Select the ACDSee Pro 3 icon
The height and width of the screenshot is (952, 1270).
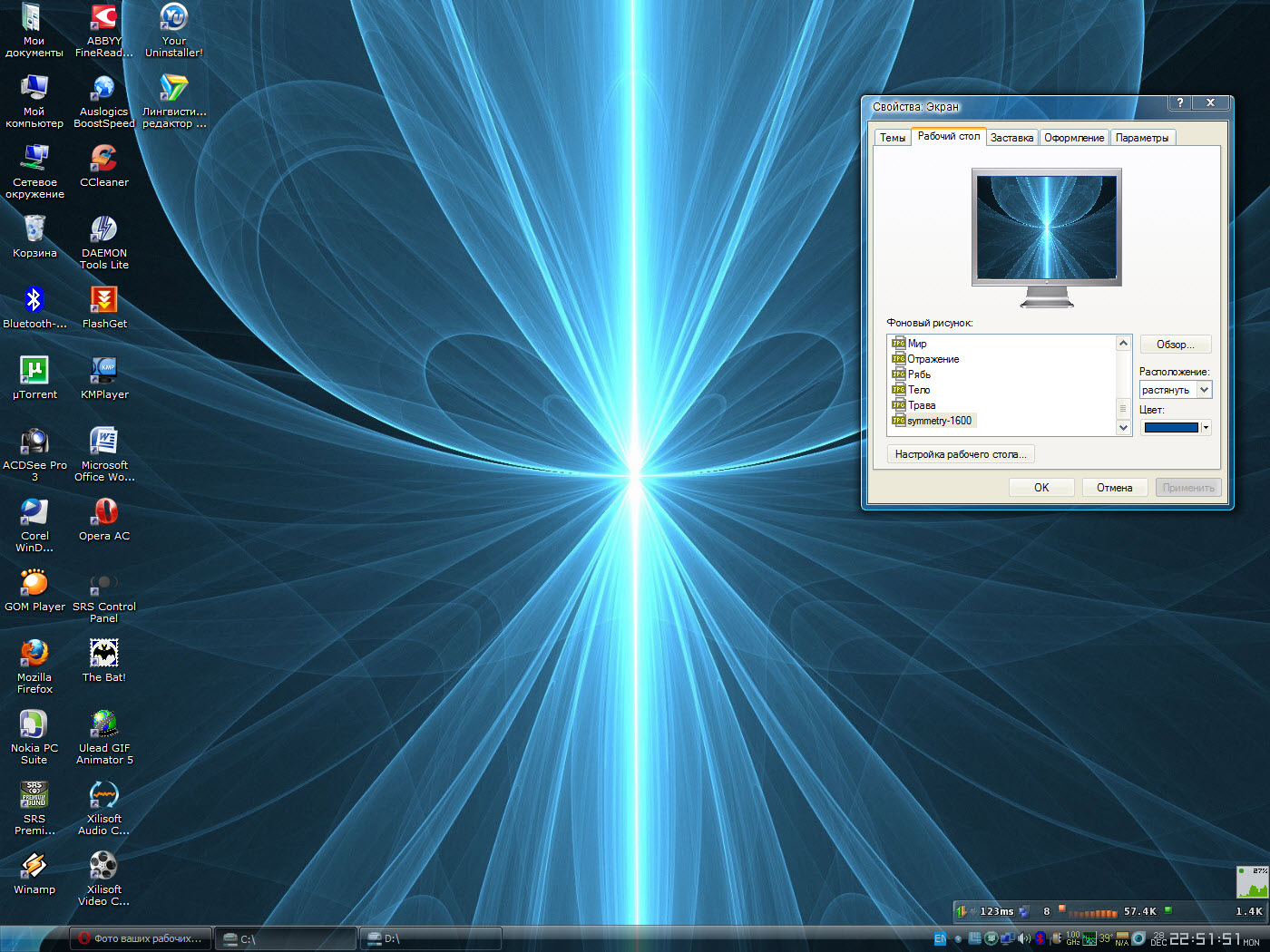coord(34,455)
